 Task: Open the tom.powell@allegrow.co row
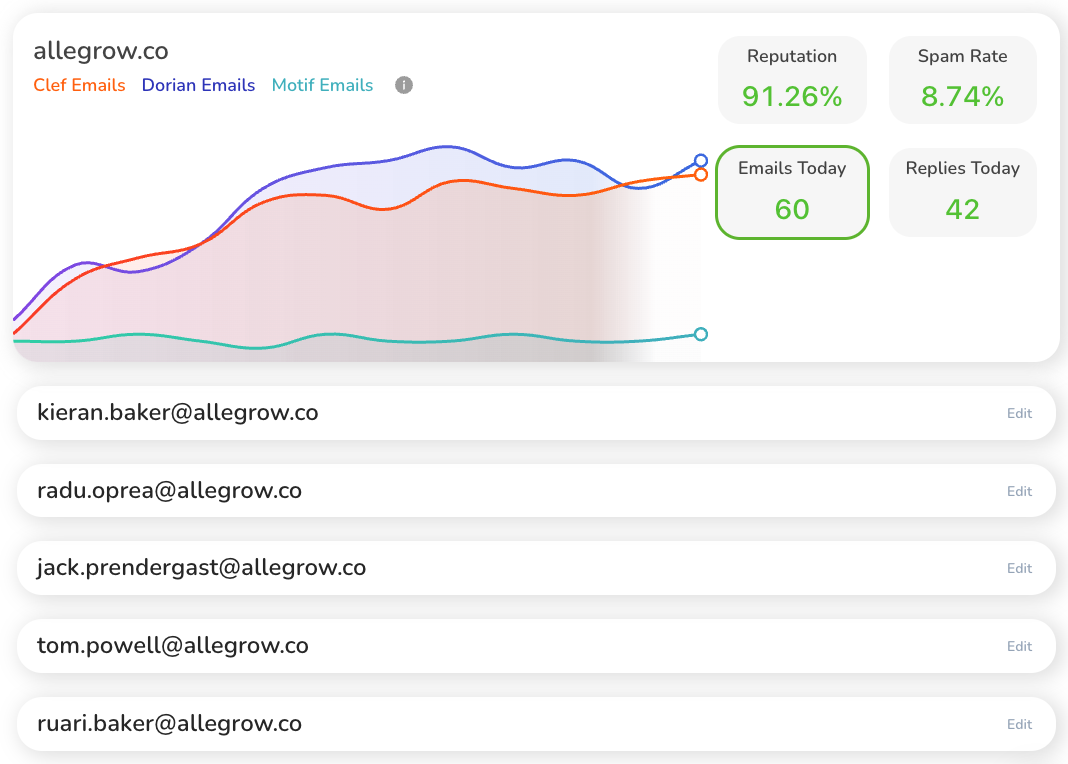172,646
